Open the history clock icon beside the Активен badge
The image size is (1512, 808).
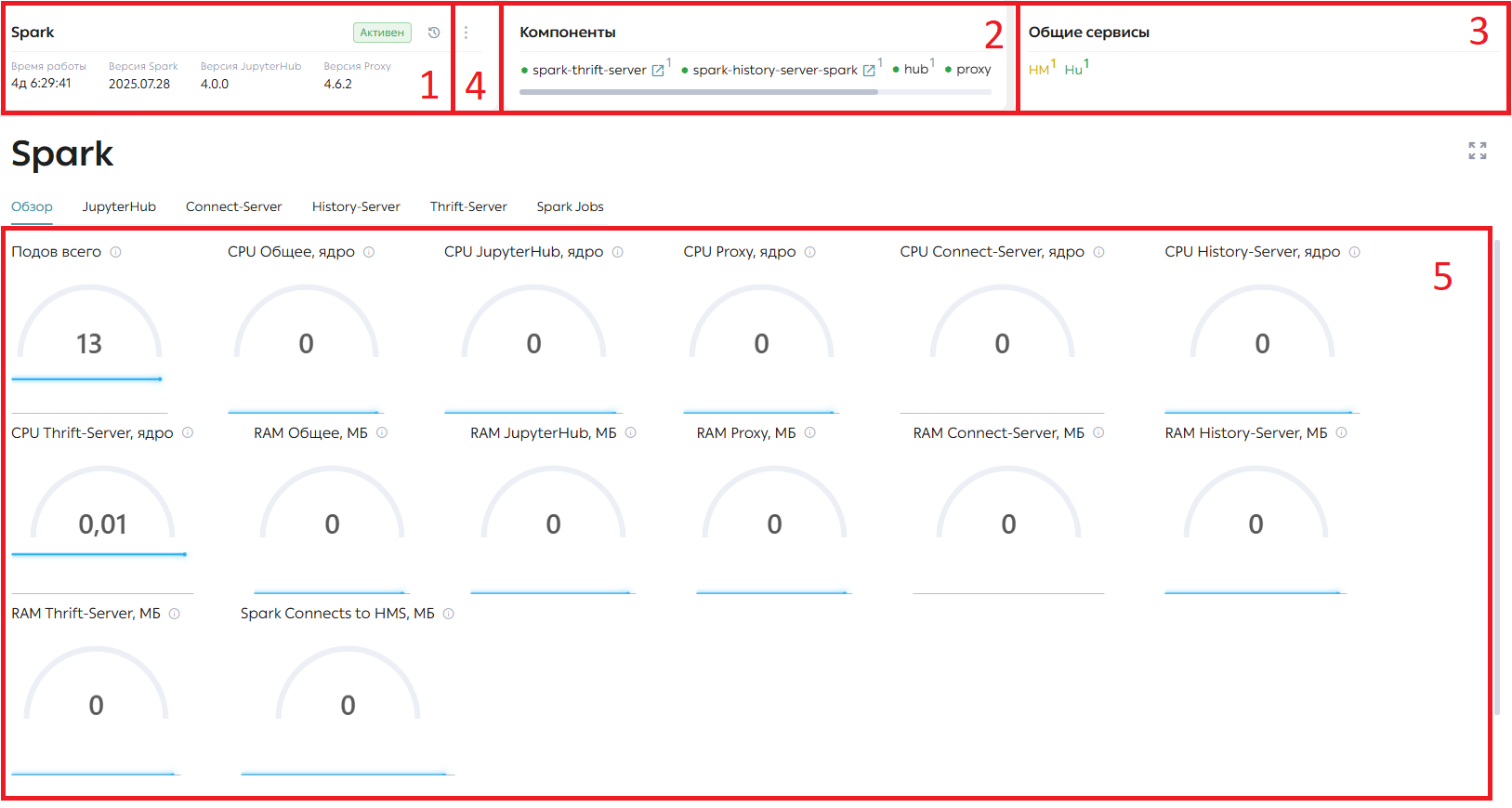pos(433,33)
